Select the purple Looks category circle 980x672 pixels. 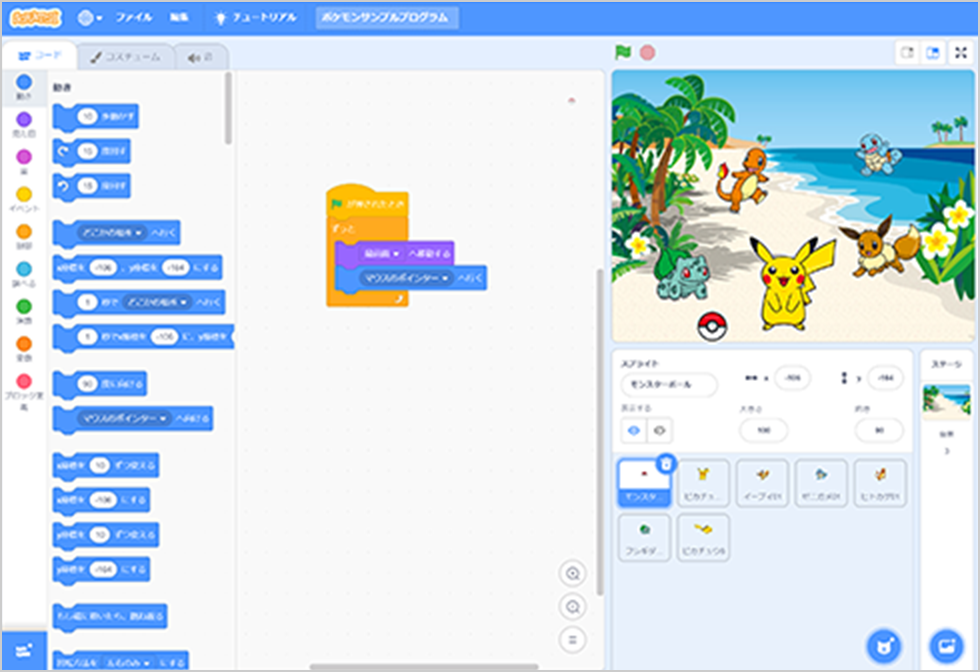(24, 119)
